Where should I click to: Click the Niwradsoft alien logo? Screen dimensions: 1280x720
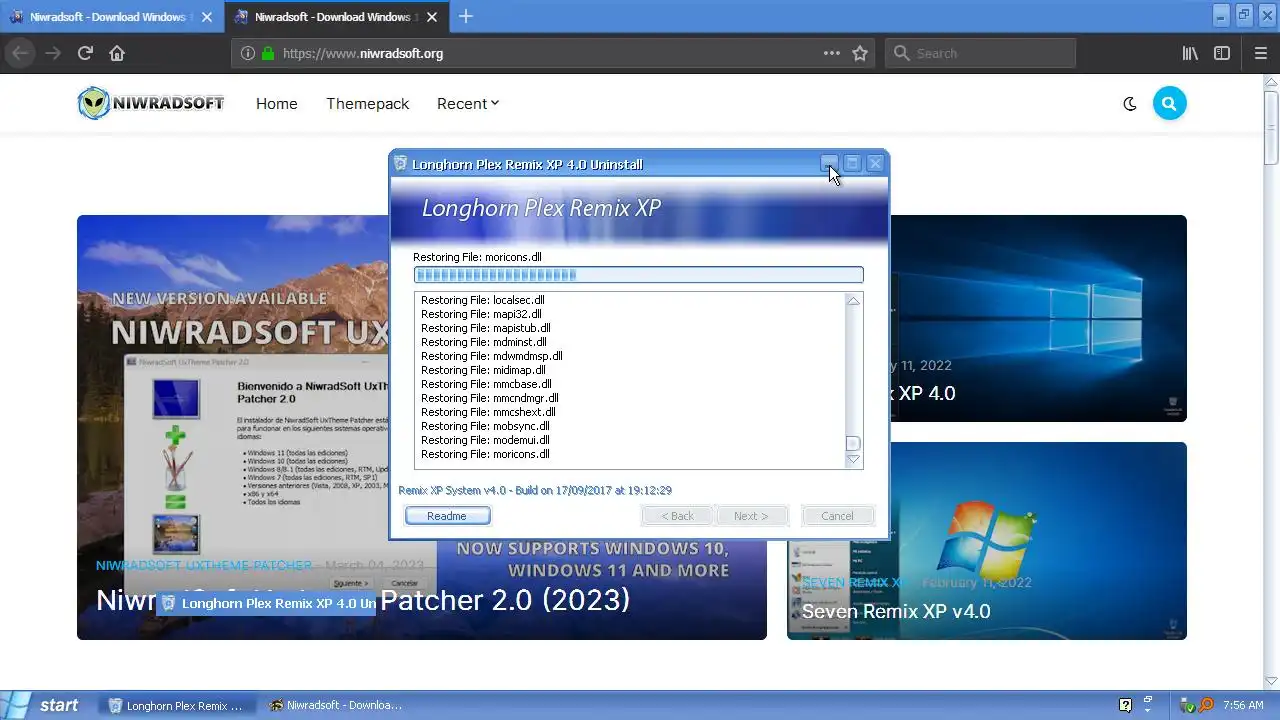tap(151, 103)
